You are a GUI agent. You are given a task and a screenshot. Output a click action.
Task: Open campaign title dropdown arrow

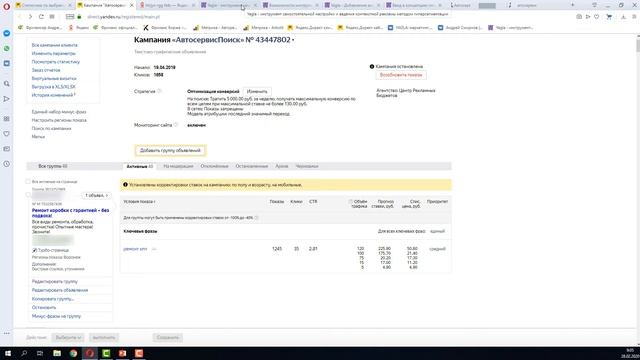point(293,40)
